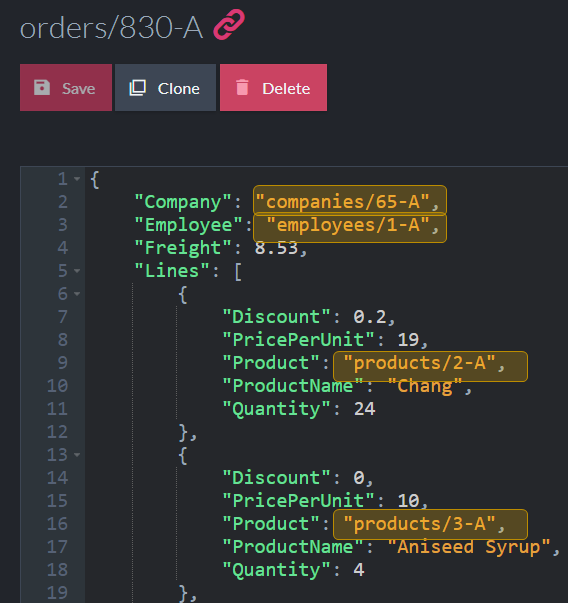Collapse the root object at line 1
The height and width of the screenshot is (603, 568).
[77, 179]
